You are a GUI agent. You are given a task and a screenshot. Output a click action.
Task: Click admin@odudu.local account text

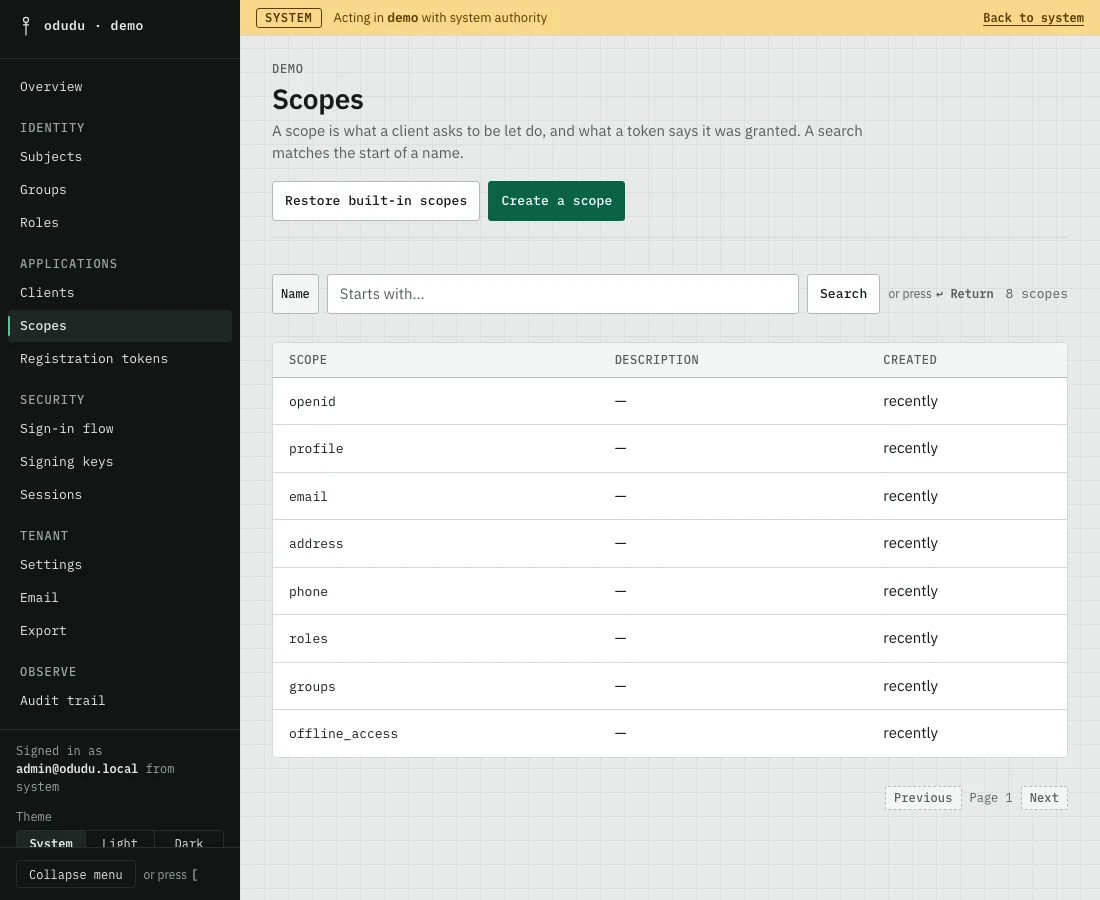coord(77,769)
